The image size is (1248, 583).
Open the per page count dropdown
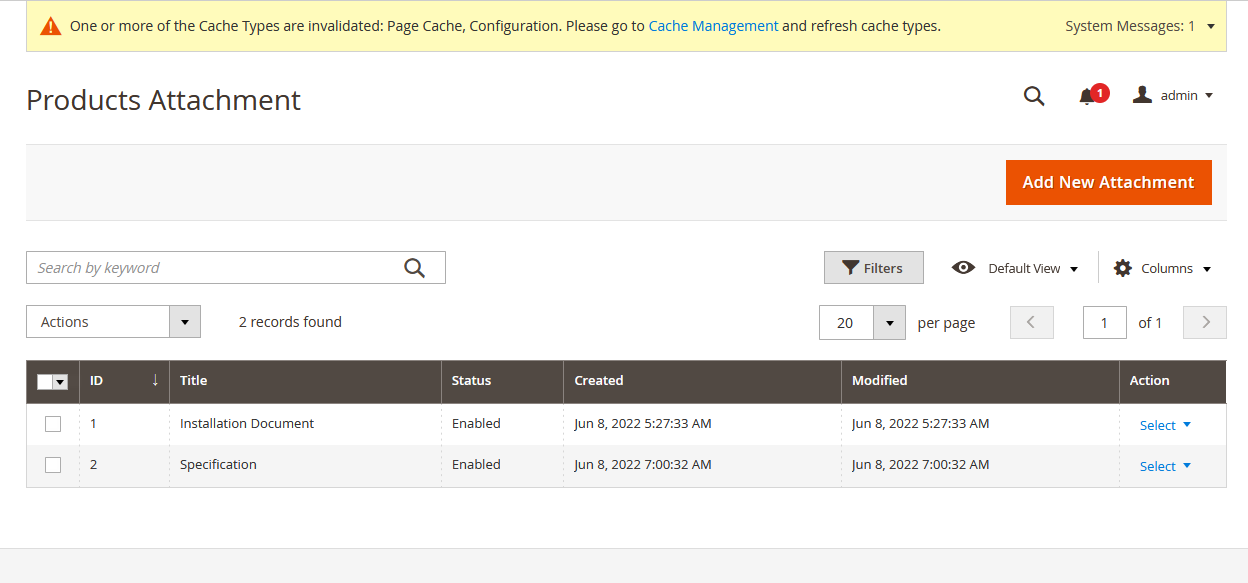[889, 322]
